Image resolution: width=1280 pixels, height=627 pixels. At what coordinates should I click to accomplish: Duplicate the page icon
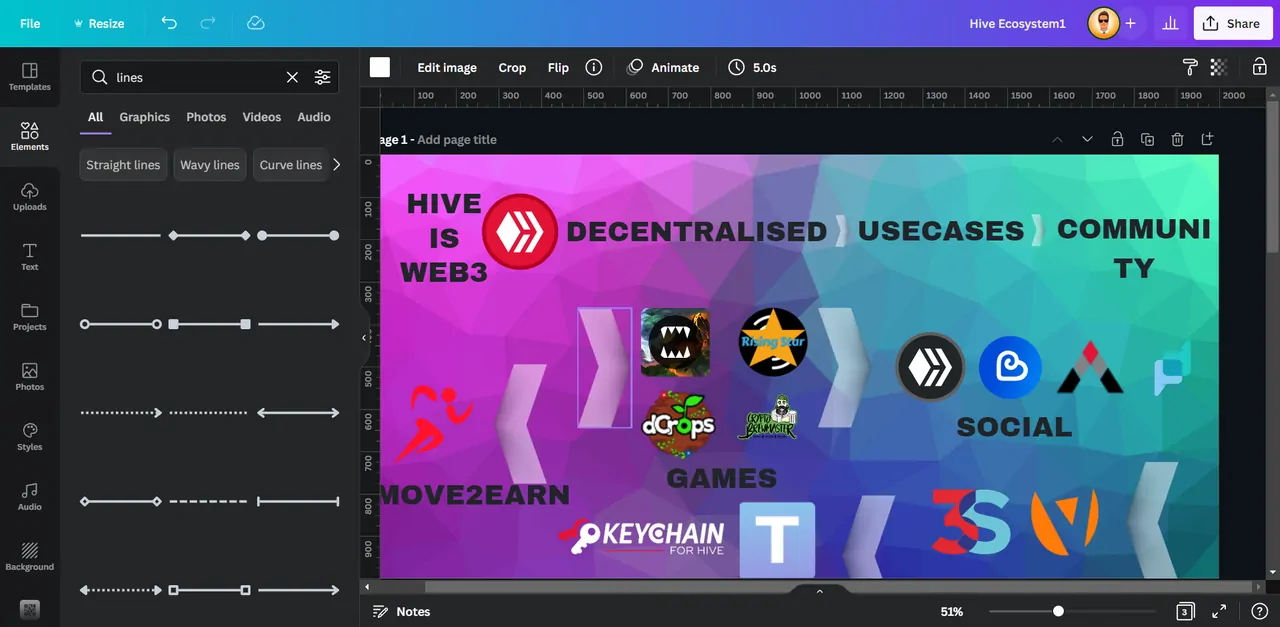point(1147,139)
